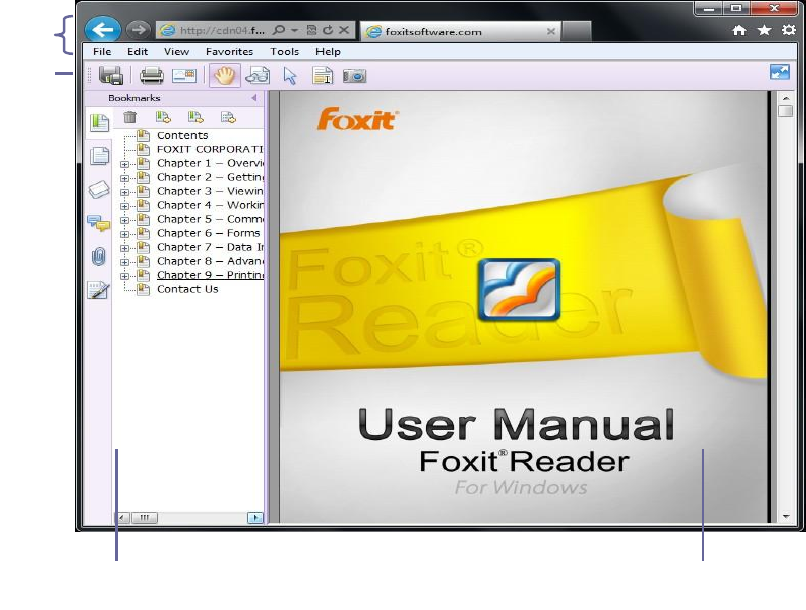Click the browser Home icon

tap(739, 30)
